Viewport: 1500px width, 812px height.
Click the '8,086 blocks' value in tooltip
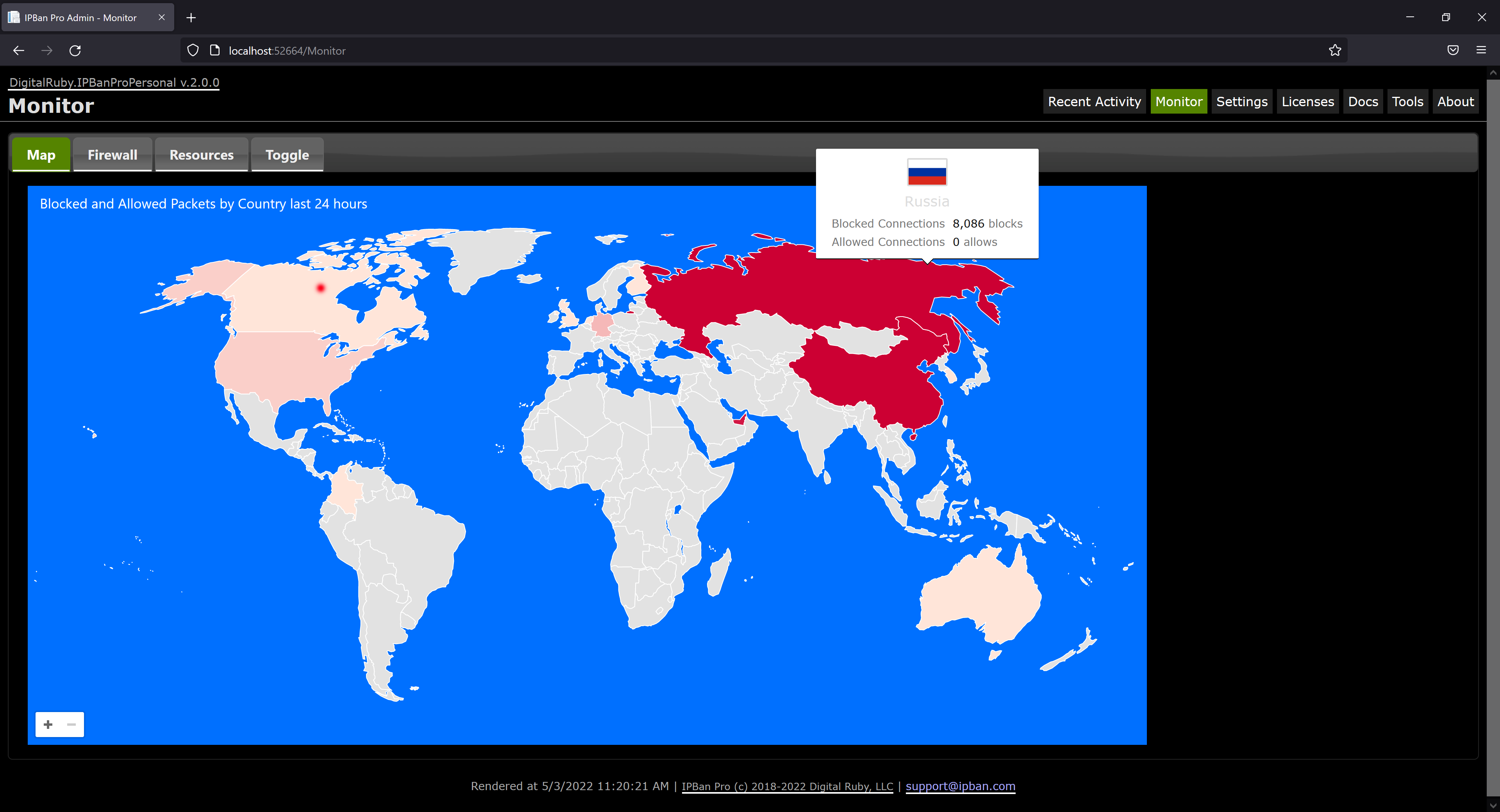click(987, 224)
